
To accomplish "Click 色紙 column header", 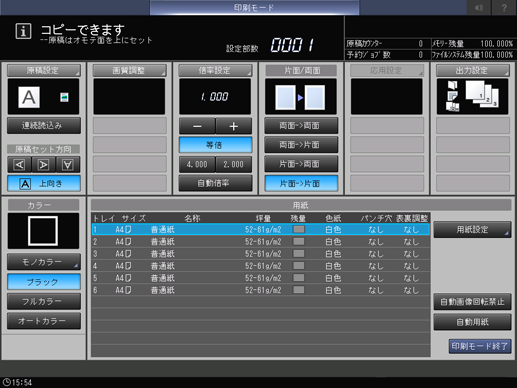I will [333, 218].
